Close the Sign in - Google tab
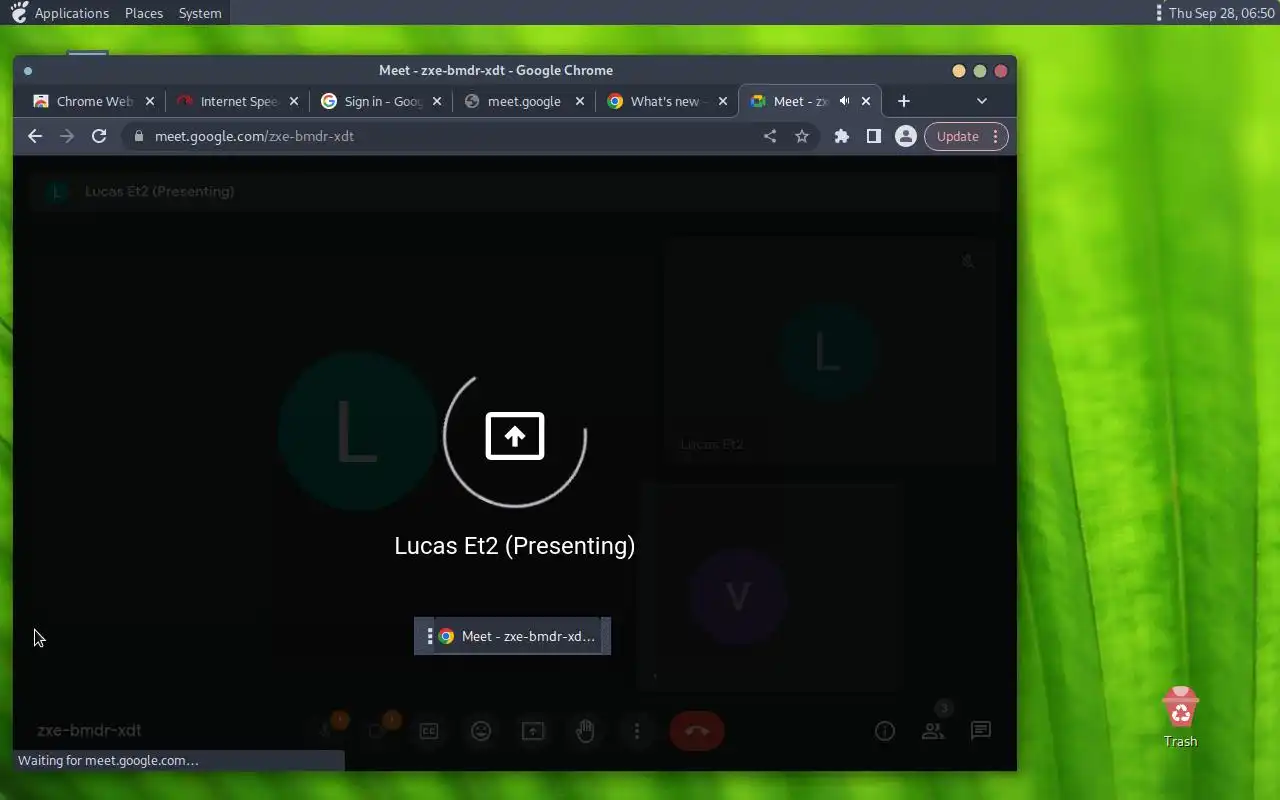This screenshot has width=1280, height=800. click(437, 101)
